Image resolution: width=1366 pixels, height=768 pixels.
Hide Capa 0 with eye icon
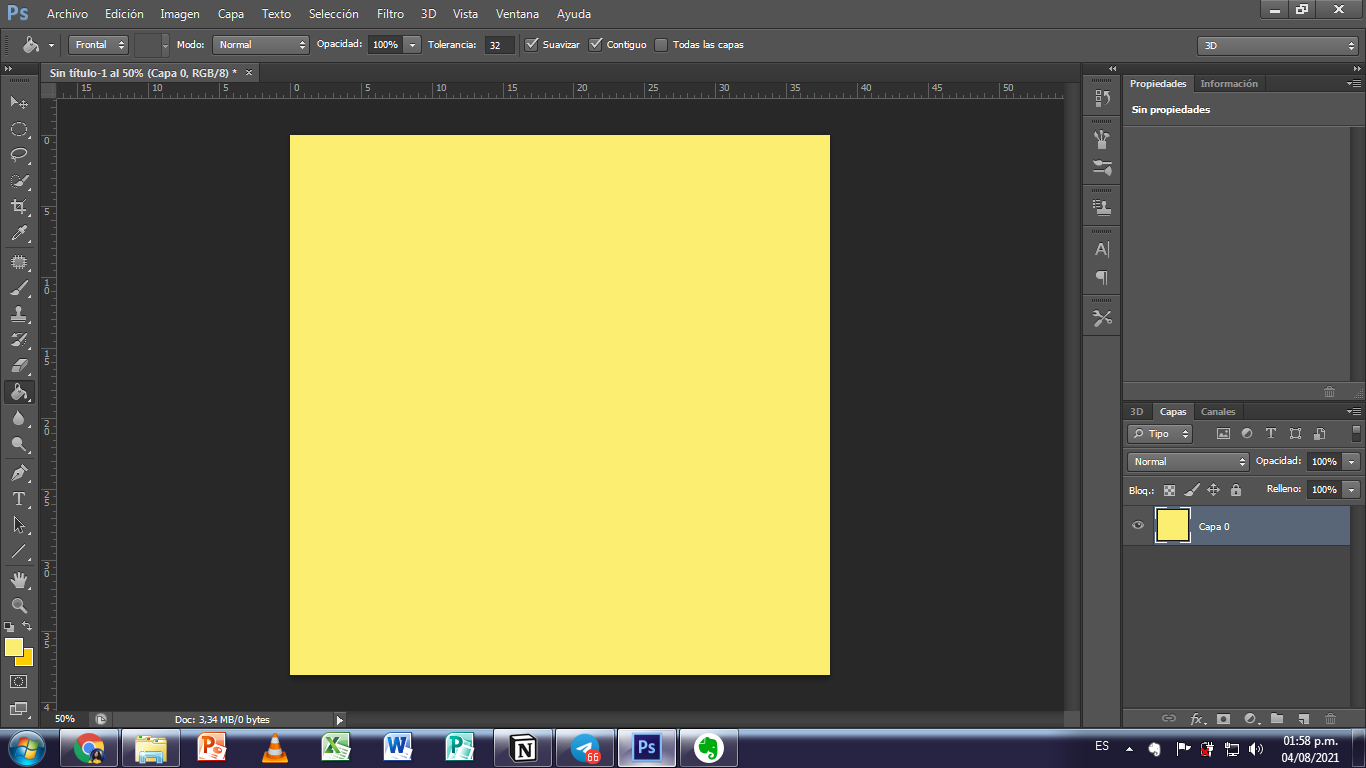1138,526
